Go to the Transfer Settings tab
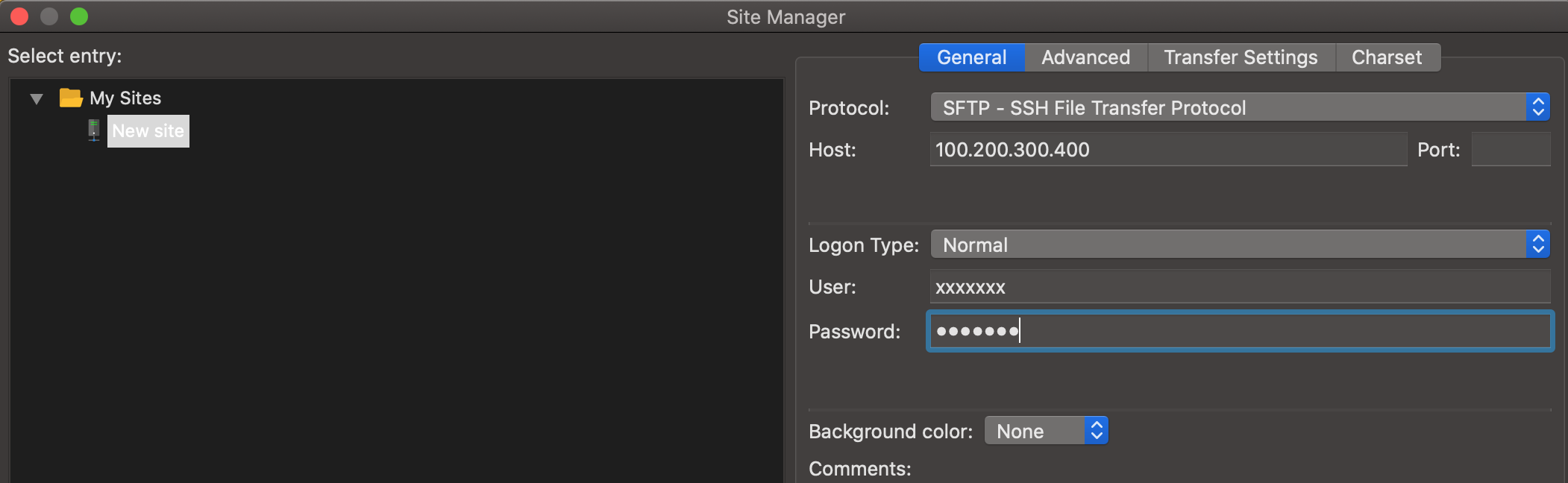Screen dimensions: 1568x483 click(1241, 57)
